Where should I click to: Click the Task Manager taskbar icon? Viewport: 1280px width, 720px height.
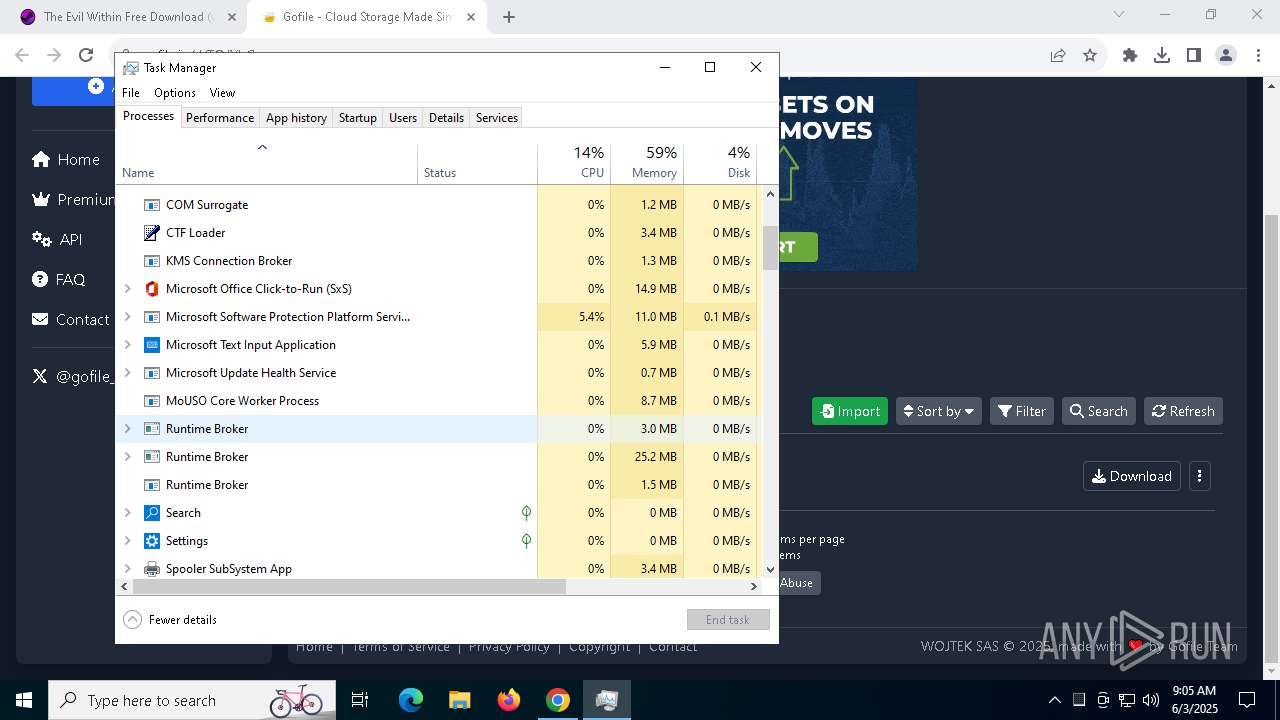(606, 700)
